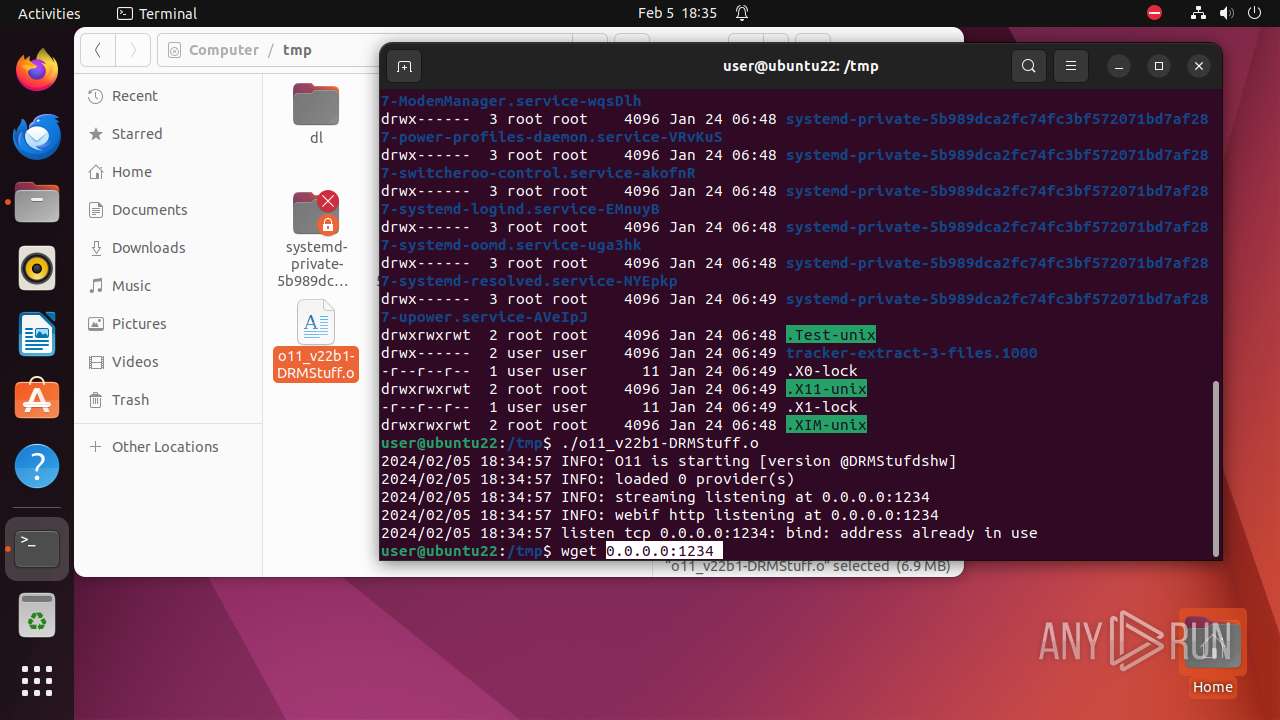Click the .X1-lock entry in Terminal
1280x720 pixels.
[x=822, y=407]
